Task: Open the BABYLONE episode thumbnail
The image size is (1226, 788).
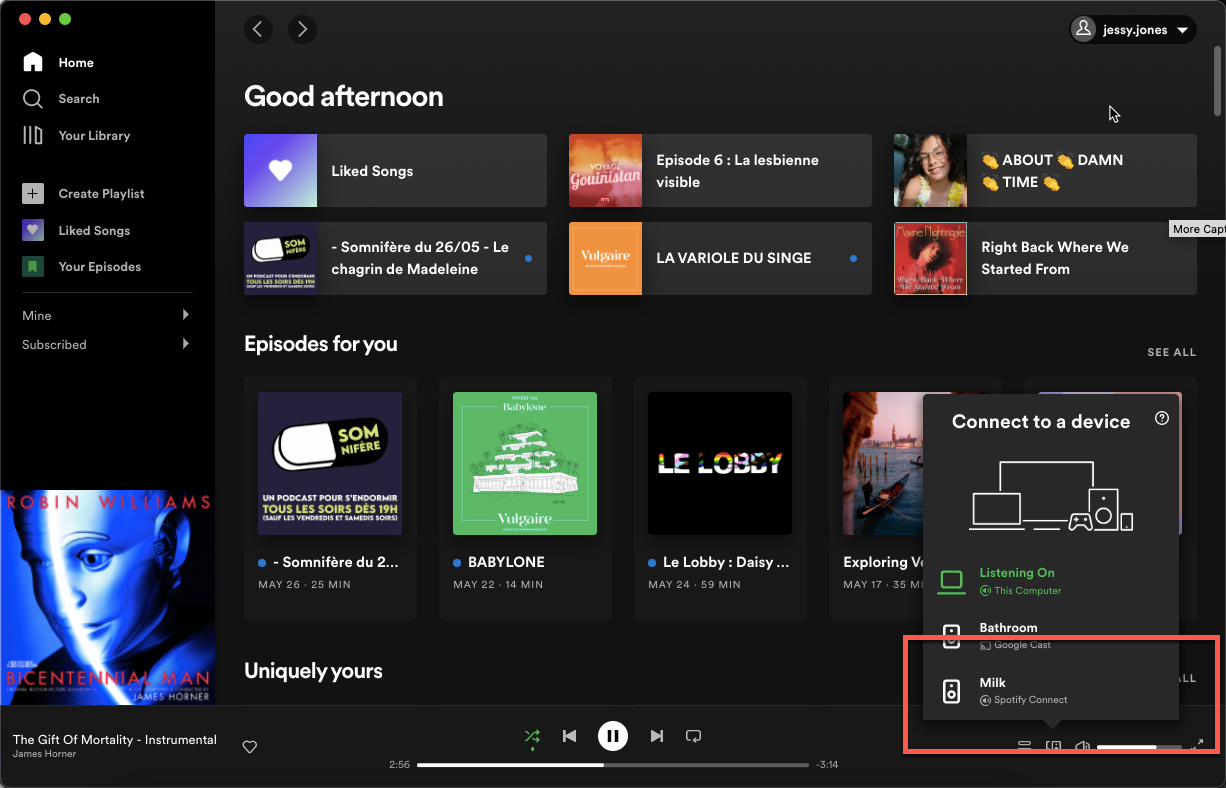Action: [524, 463]
